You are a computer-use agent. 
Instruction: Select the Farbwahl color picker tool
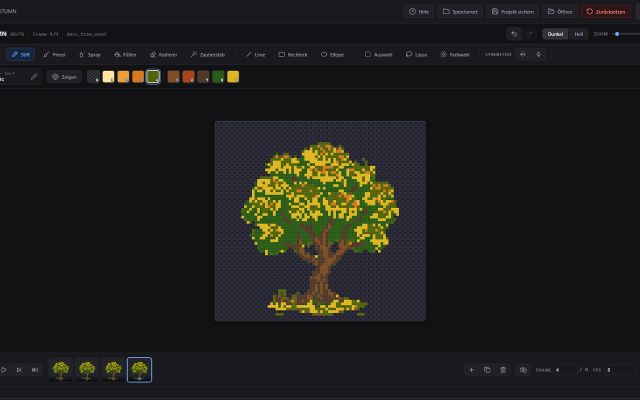pyautogui.click(x=455, y=54)
